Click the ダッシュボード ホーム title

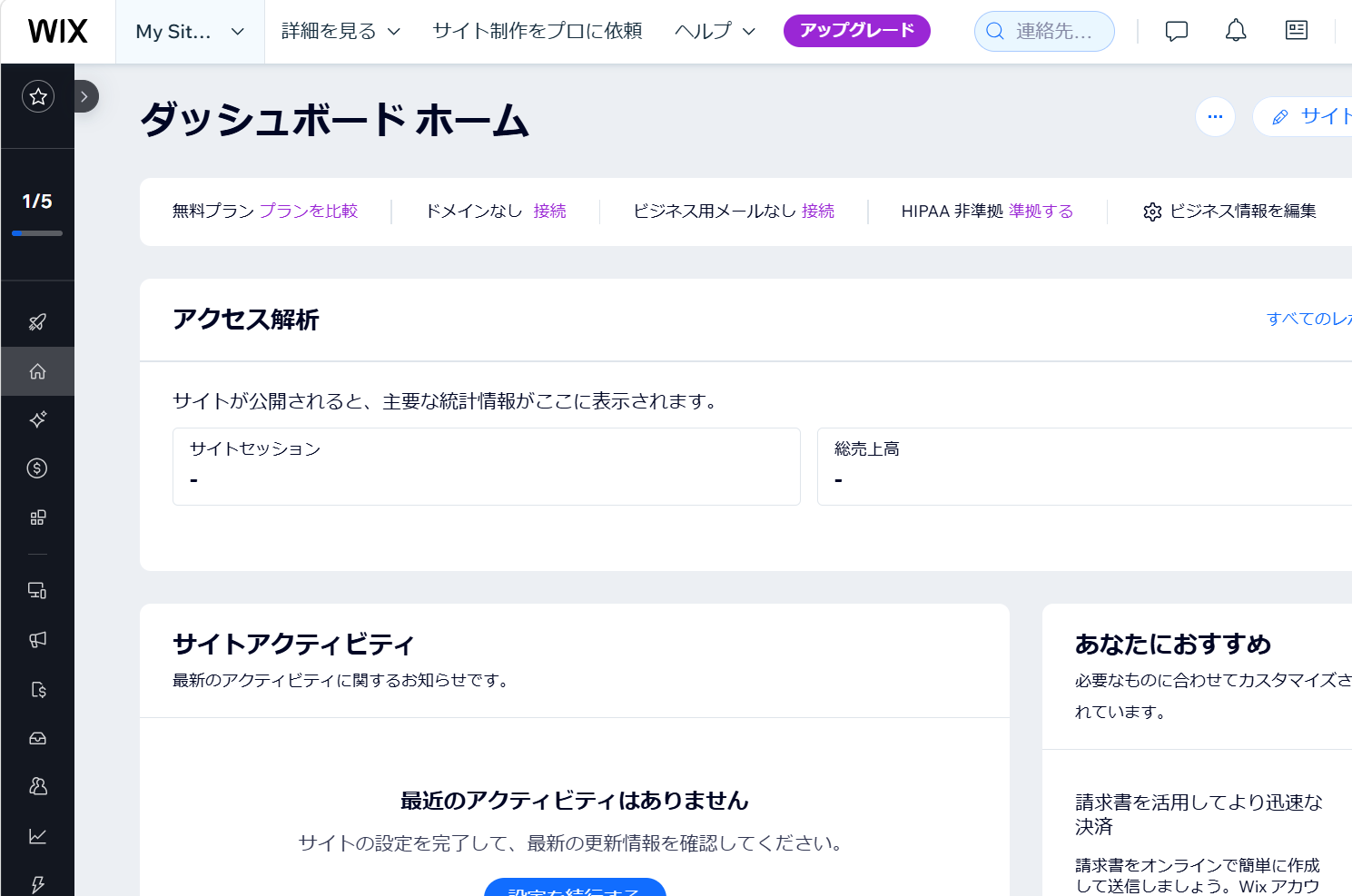pyautogui.click(x=334, y=120)
